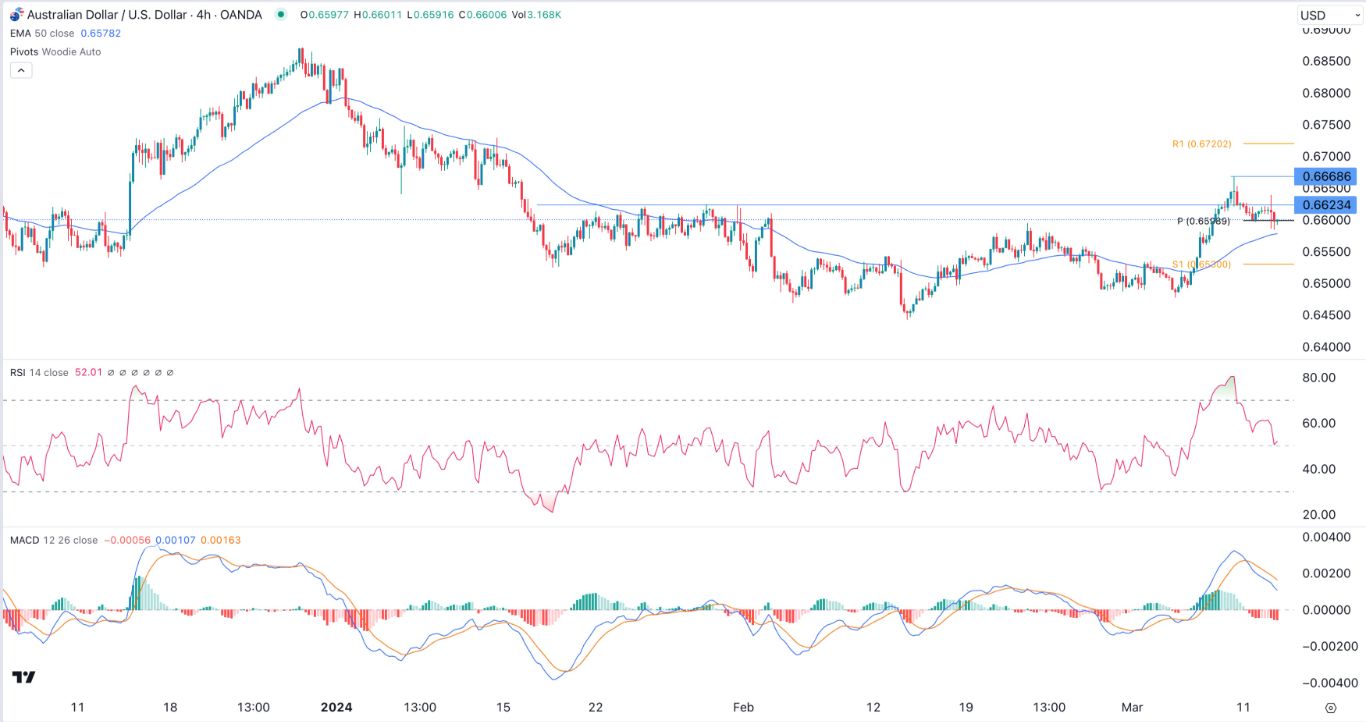Click the Mar label on the time axis

(x=1132, y=707)
